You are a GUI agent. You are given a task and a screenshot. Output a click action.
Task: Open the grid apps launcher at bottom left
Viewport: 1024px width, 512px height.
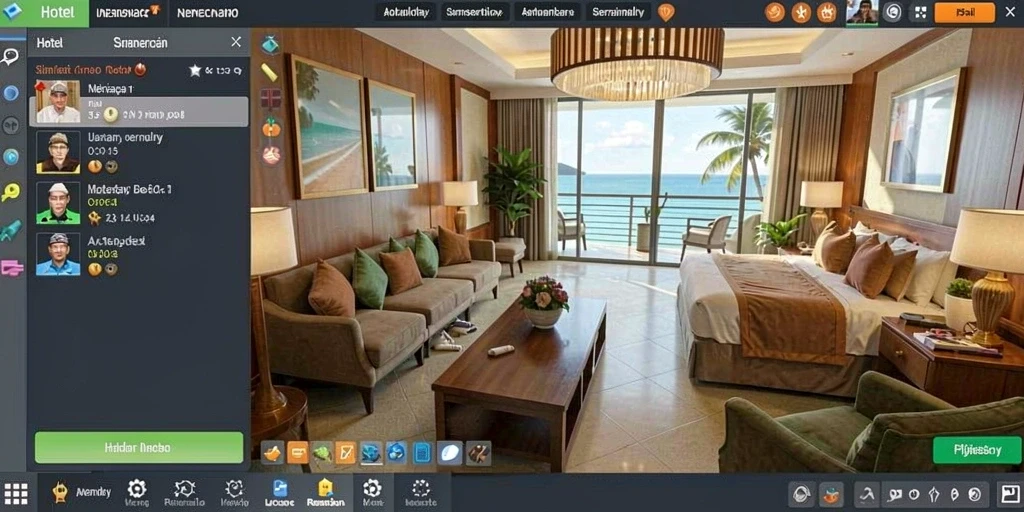click(x=16, y=493)
